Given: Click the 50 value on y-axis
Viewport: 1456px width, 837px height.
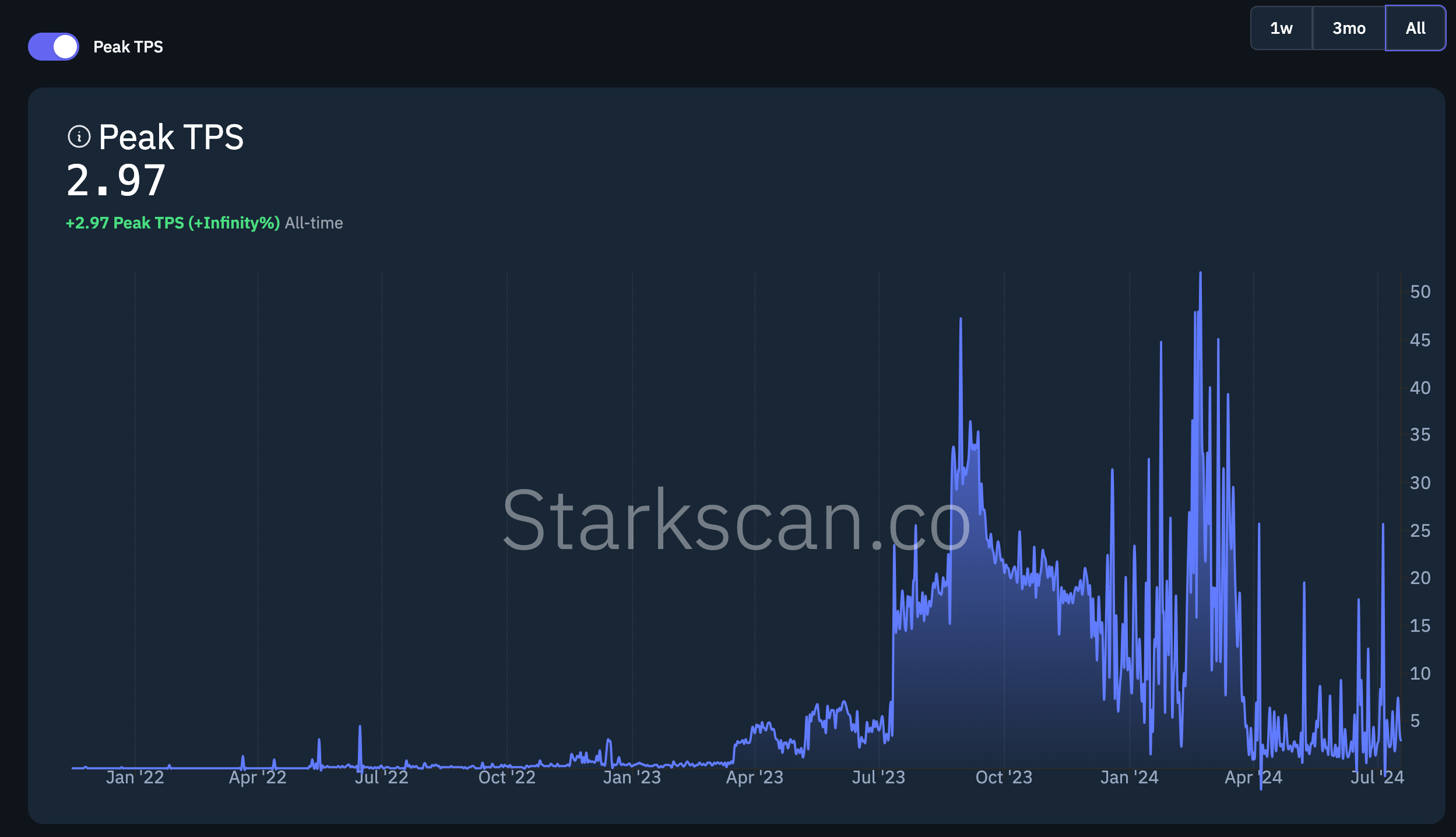Looking at the screenshot, I should click(1420, 291).
